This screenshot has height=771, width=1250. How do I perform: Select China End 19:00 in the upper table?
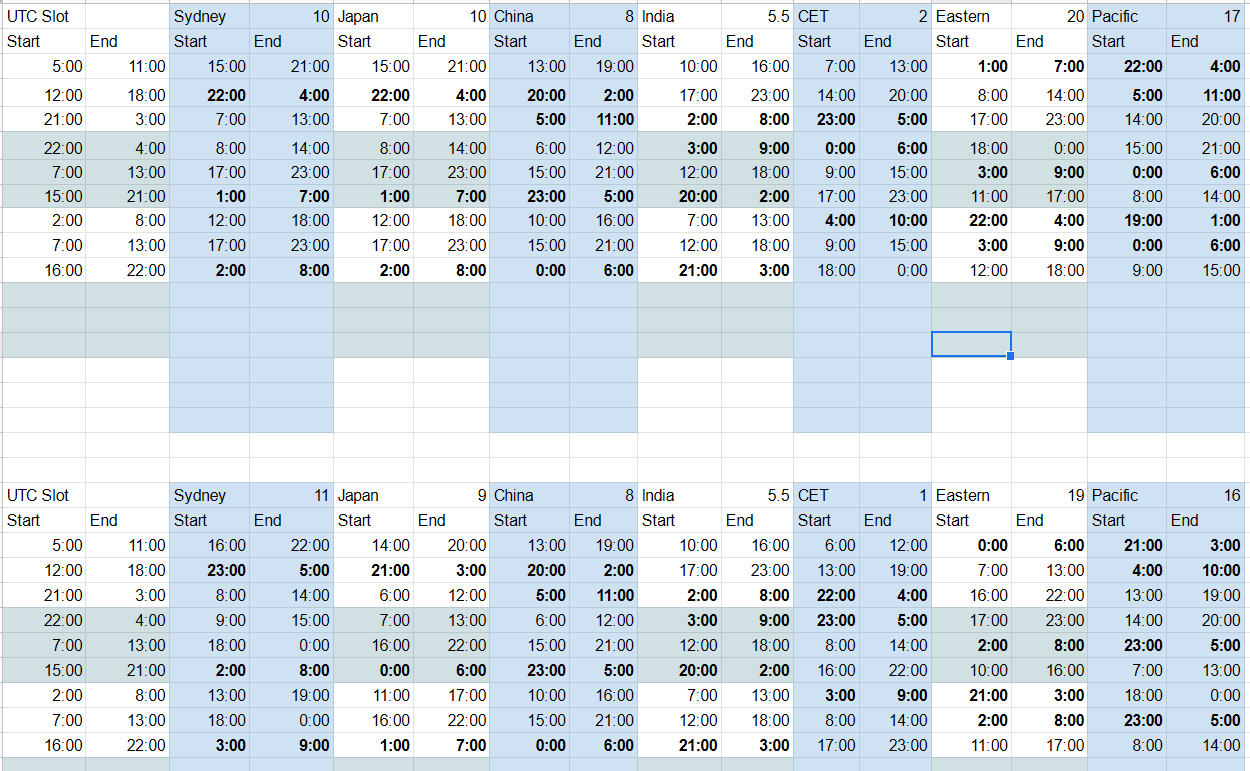pyautogui.click(x=603, y=66)
